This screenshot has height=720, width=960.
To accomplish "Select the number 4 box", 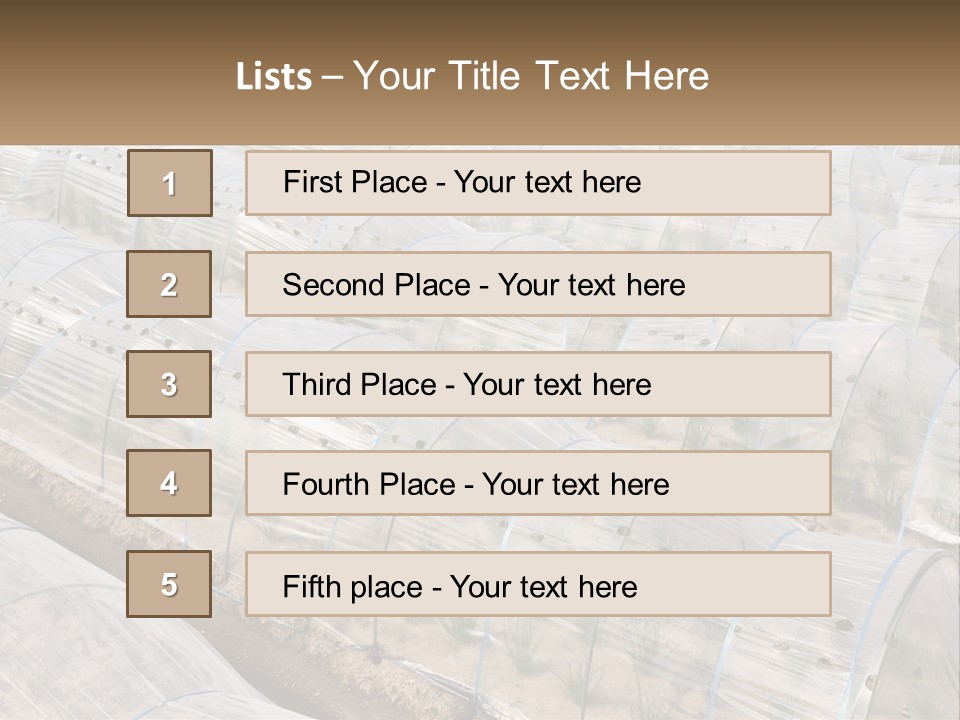I will point(169,483).
